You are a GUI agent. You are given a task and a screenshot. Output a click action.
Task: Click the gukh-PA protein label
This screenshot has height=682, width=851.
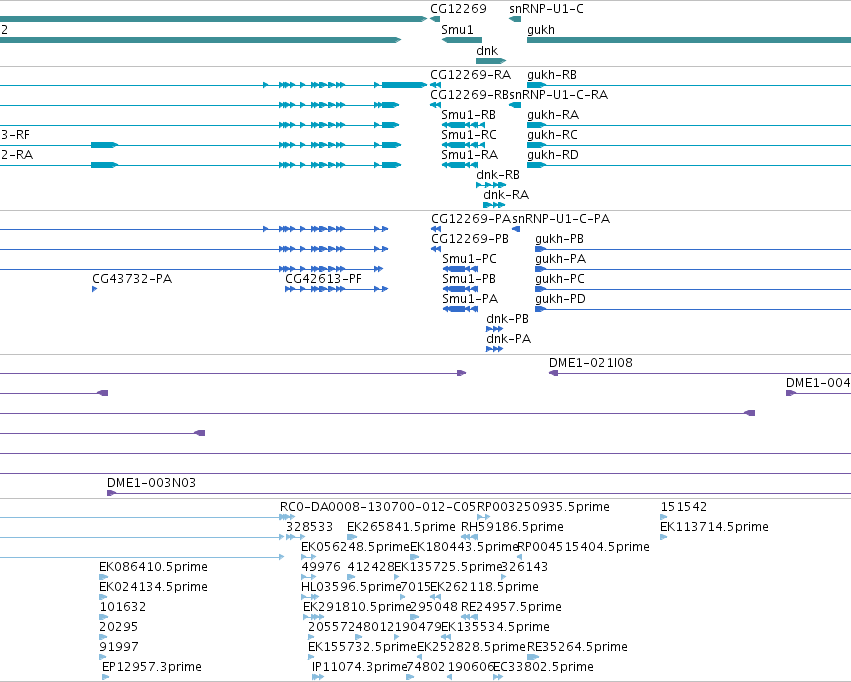click(x=560, y=259)
